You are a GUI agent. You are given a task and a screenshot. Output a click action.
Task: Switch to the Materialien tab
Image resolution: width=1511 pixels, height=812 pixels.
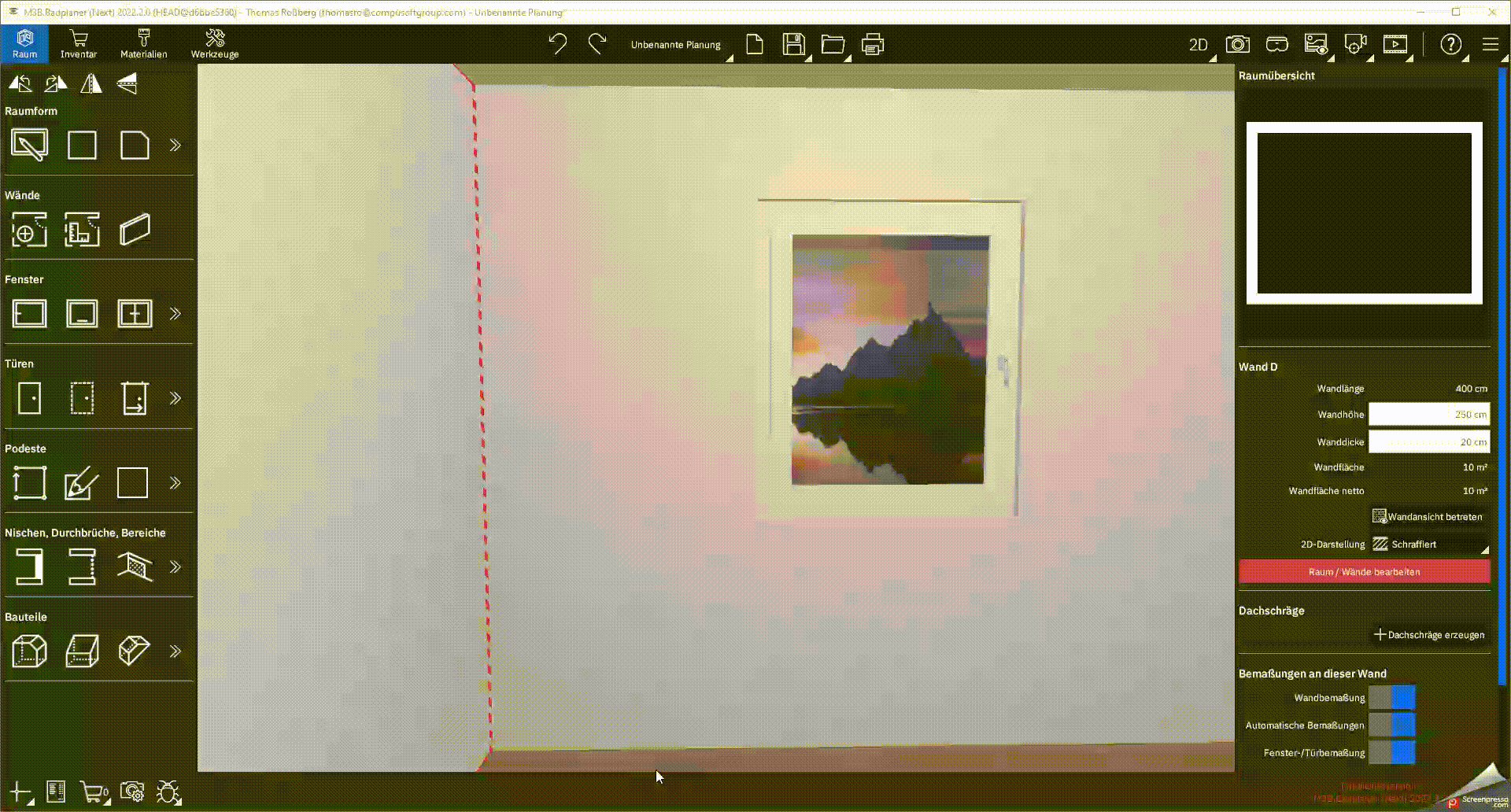pos(143,44)
